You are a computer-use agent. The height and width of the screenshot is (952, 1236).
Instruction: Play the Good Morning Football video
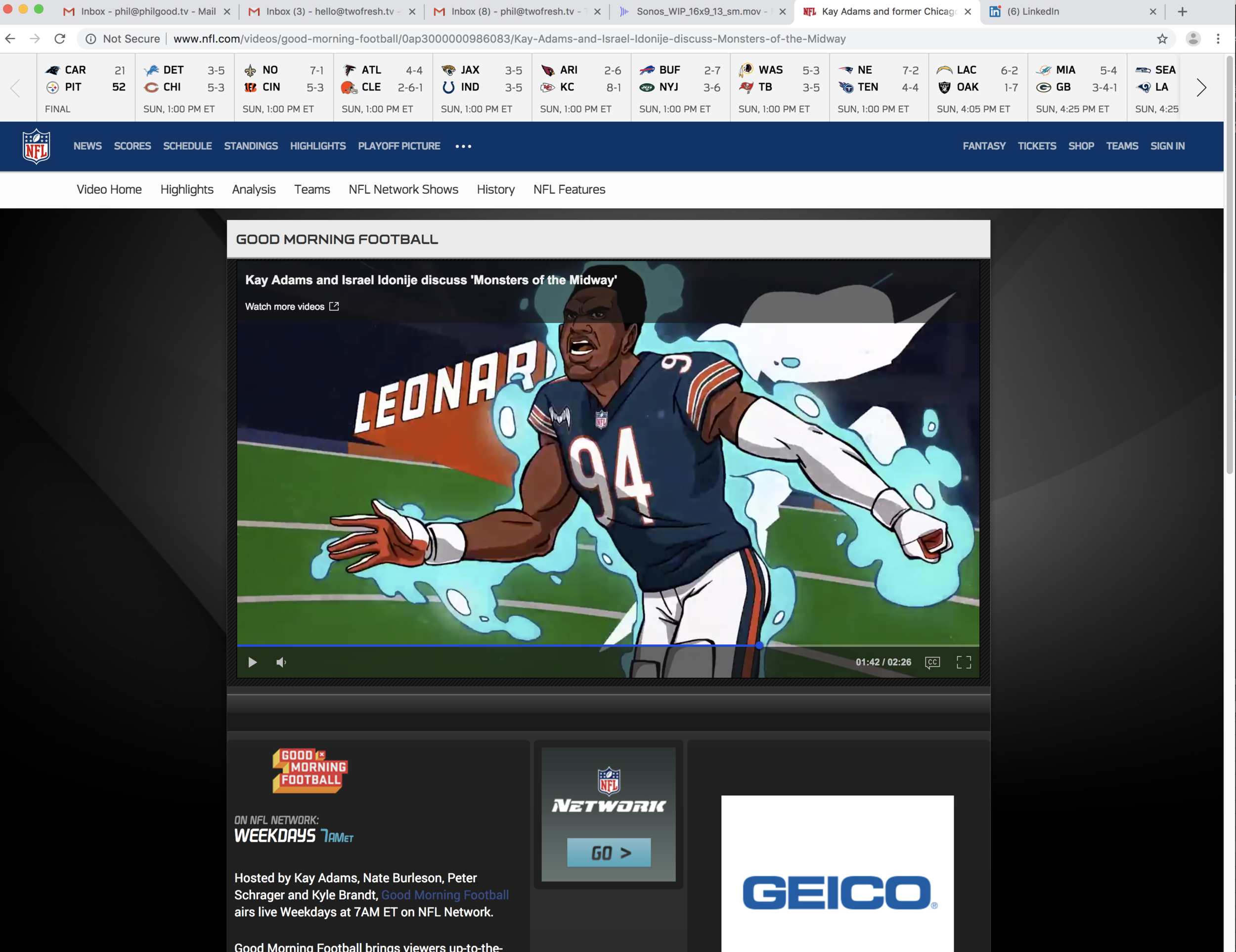click(x=253, y=662)
